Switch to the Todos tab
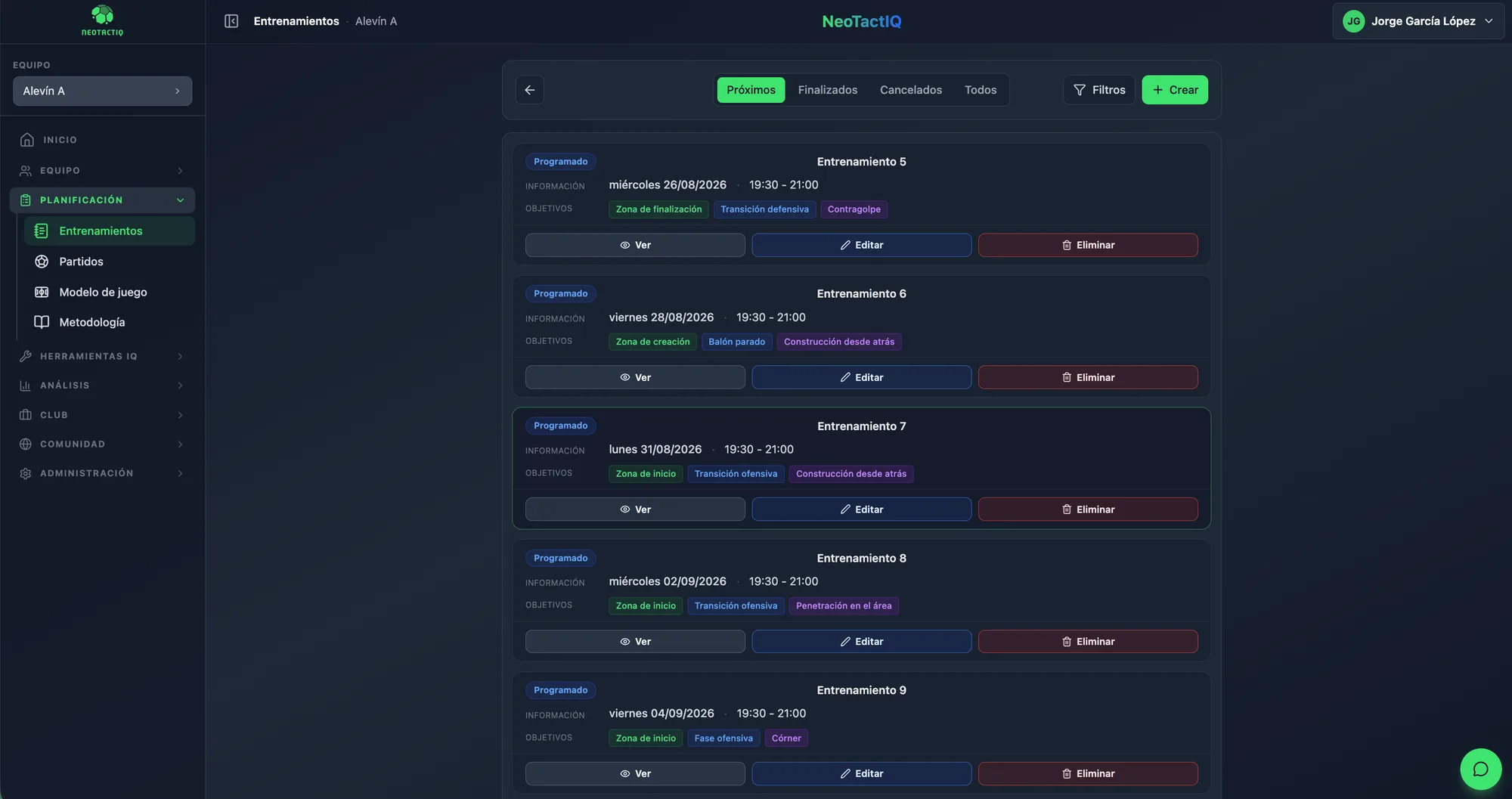1512x799 pixels. coord(981,90)
